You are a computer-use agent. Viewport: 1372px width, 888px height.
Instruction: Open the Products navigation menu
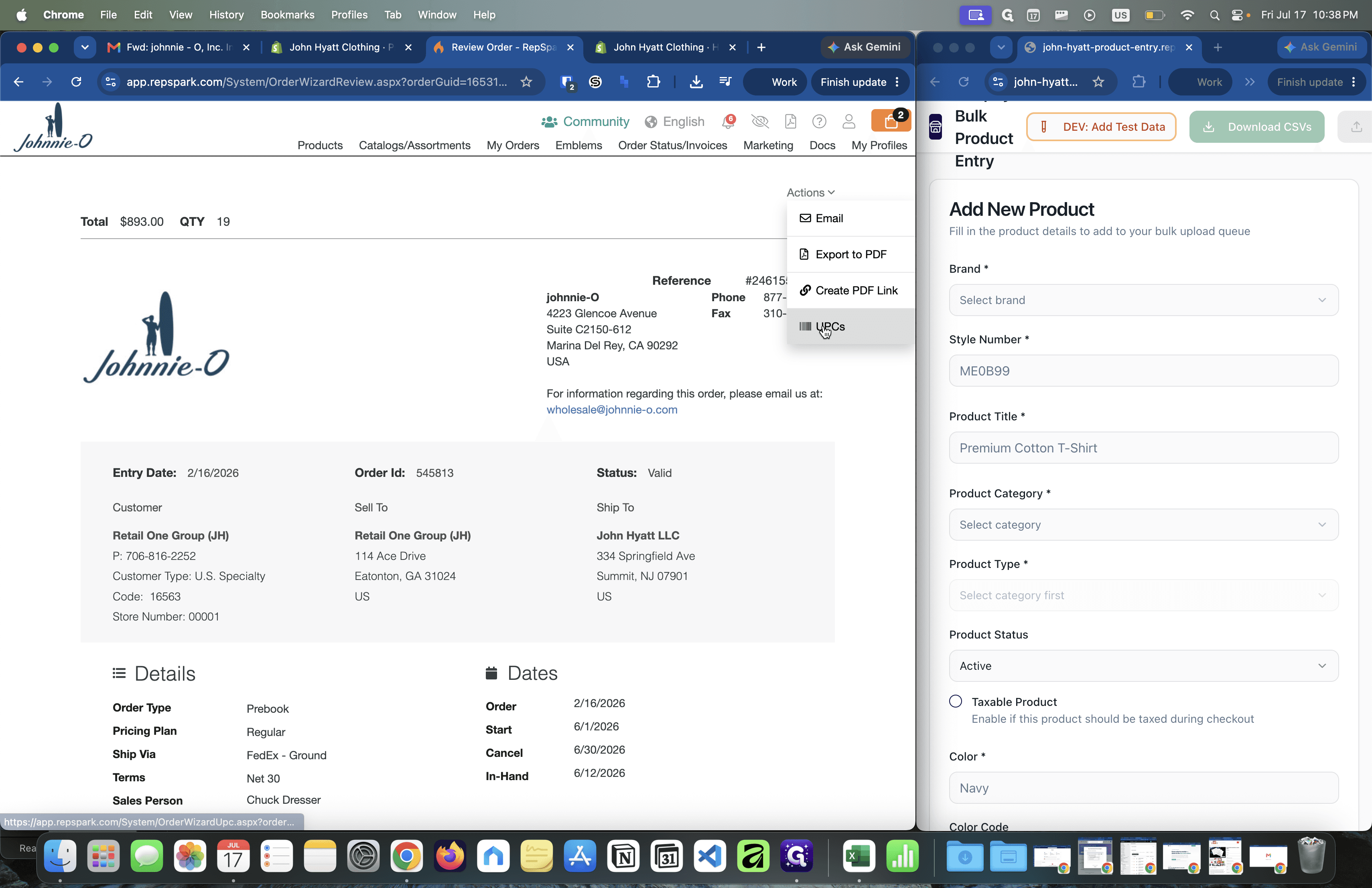pos(320,145)
